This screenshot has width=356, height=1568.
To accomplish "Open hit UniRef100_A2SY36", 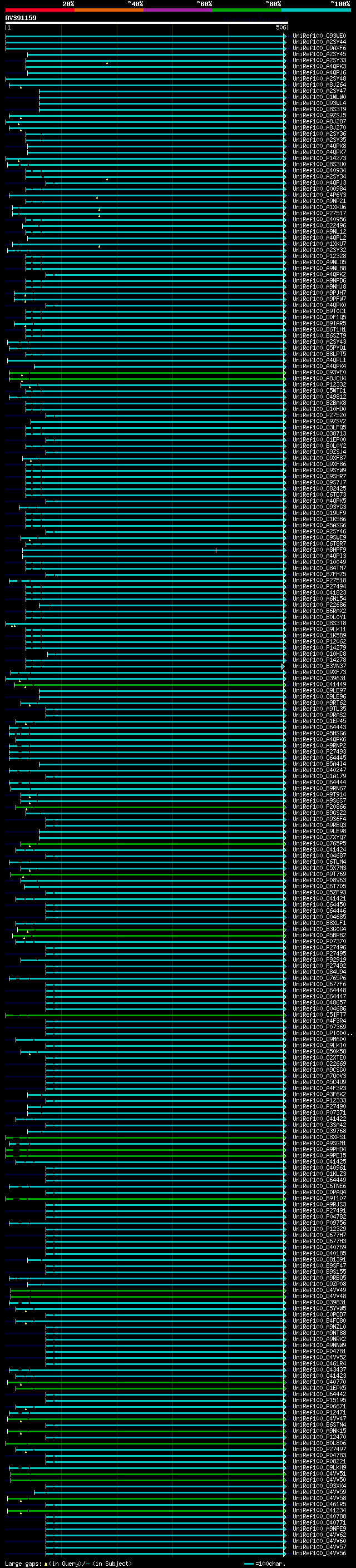I will 319,134.
